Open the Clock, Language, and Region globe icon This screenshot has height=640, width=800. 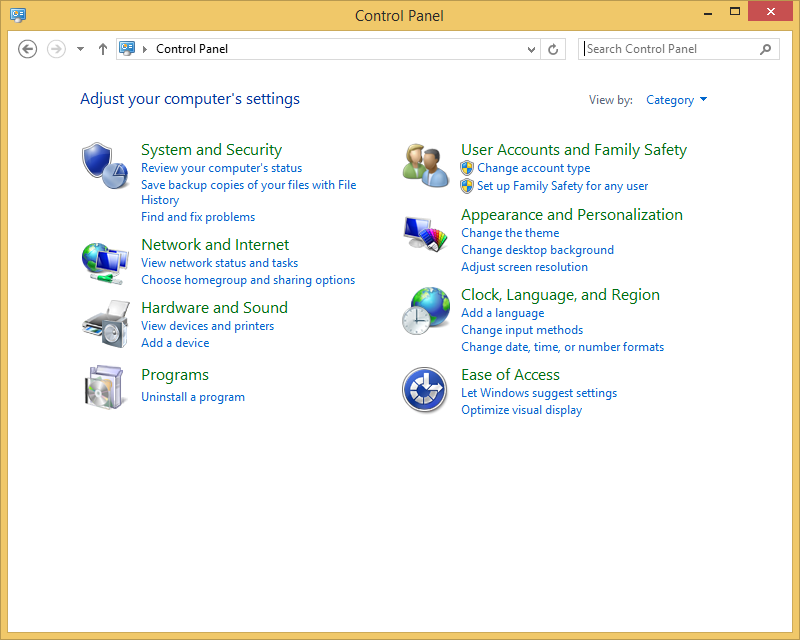[426, 310]
